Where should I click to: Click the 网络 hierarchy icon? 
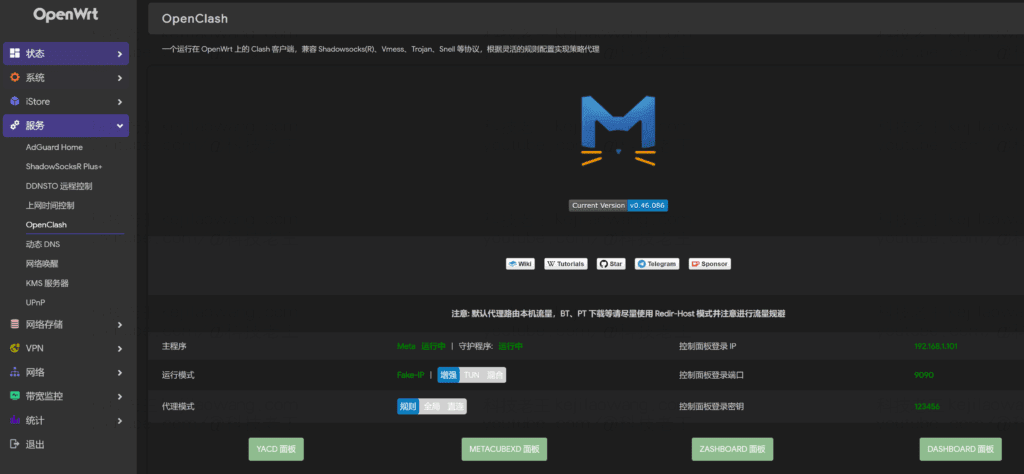[14, 372]
